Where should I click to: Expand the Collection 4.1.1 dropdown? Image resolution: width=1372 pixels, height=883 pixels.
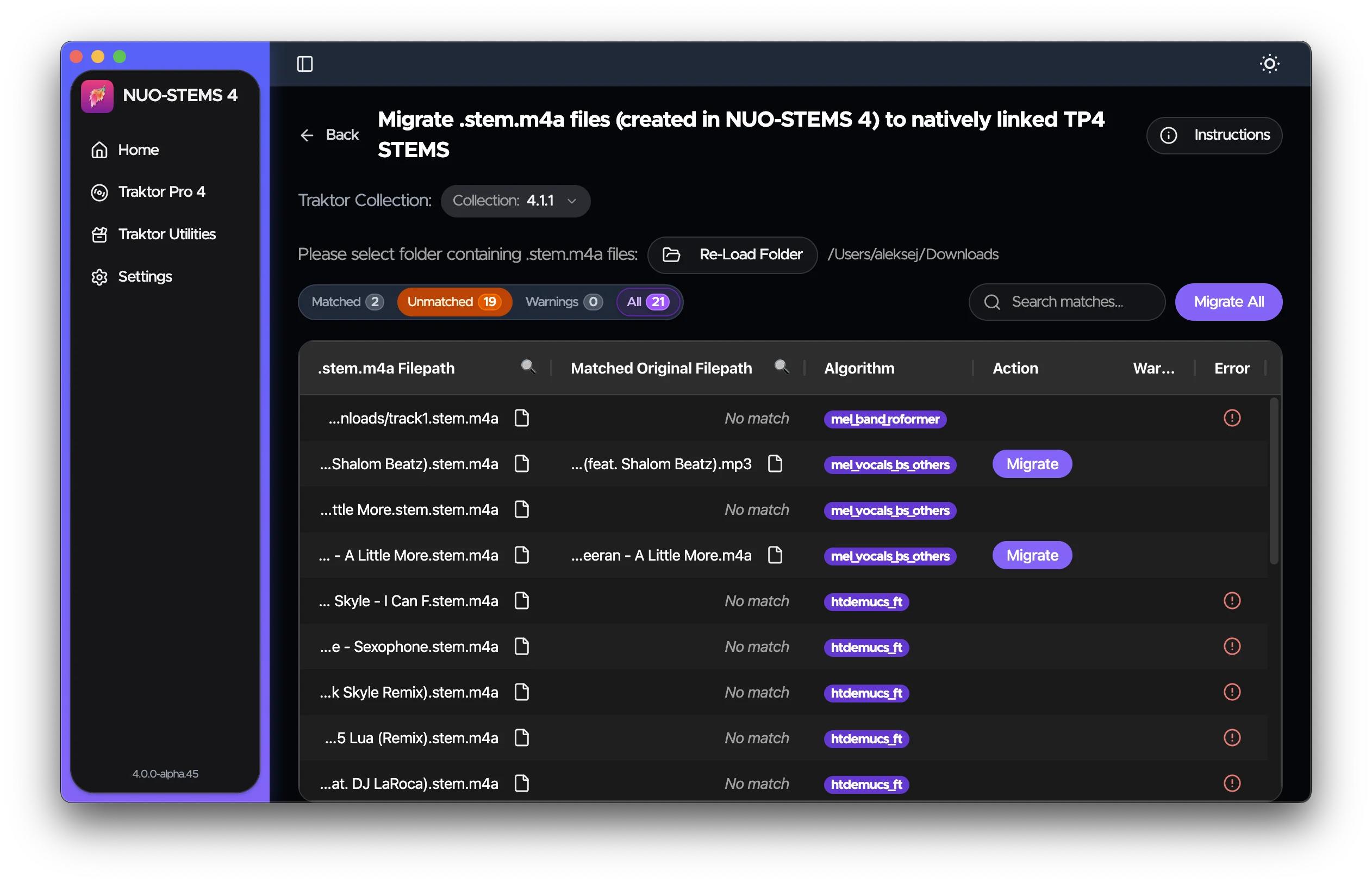tap(515, 201)
